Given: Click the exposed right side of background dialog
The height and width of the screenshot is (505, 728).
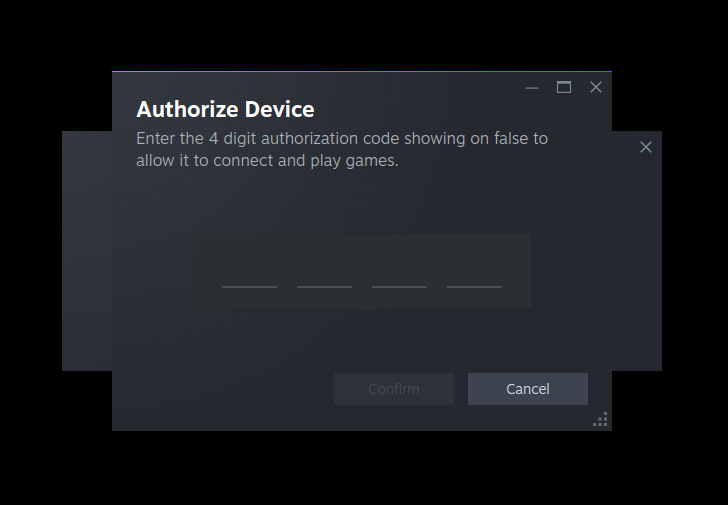Looking at the screenshot, I should click(x=637, y=260).
